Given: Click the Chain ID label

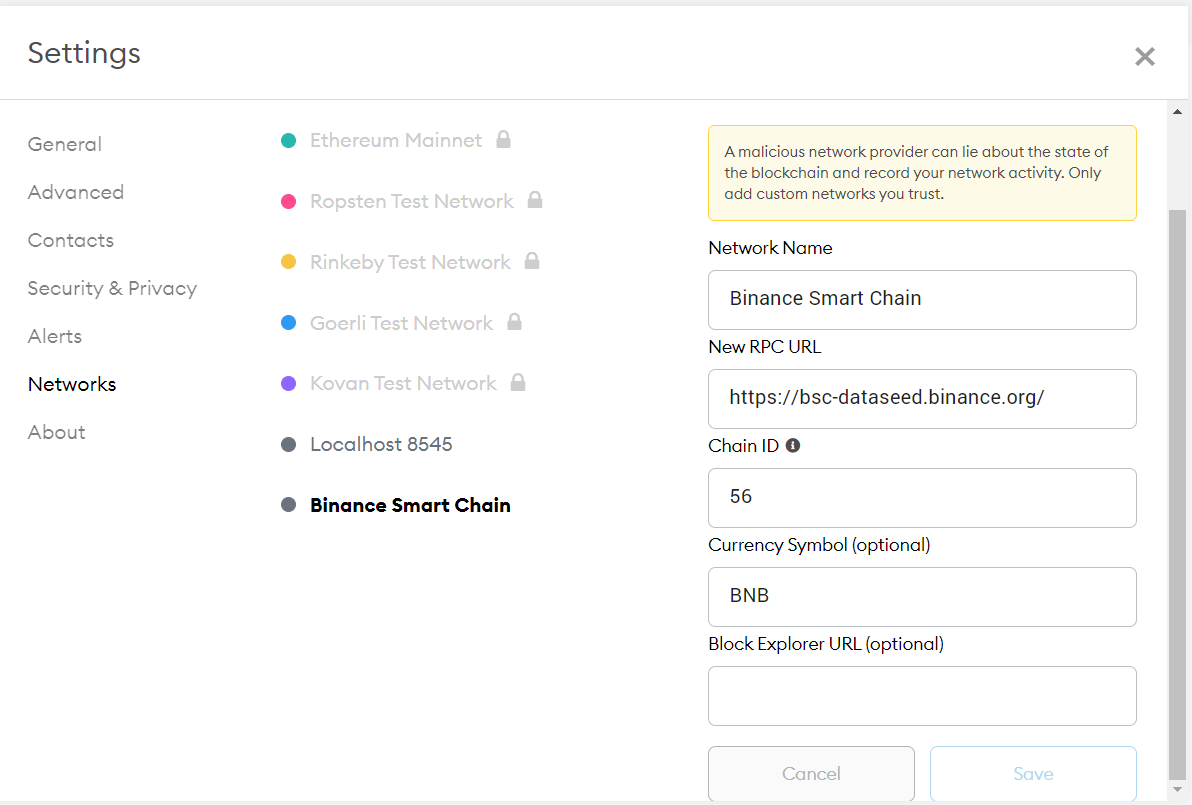Looking at the screenshot, I should (743, 445).
